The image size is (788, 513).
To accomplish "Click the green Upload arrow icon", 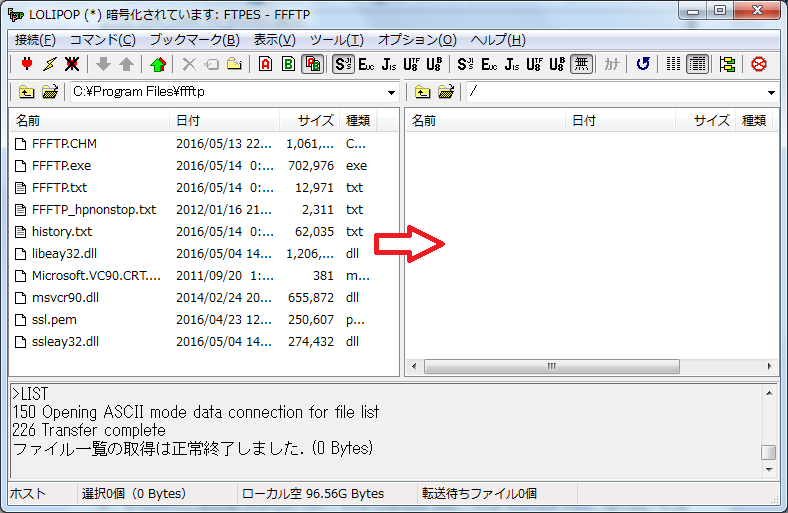I will click(x=157, y=64).
